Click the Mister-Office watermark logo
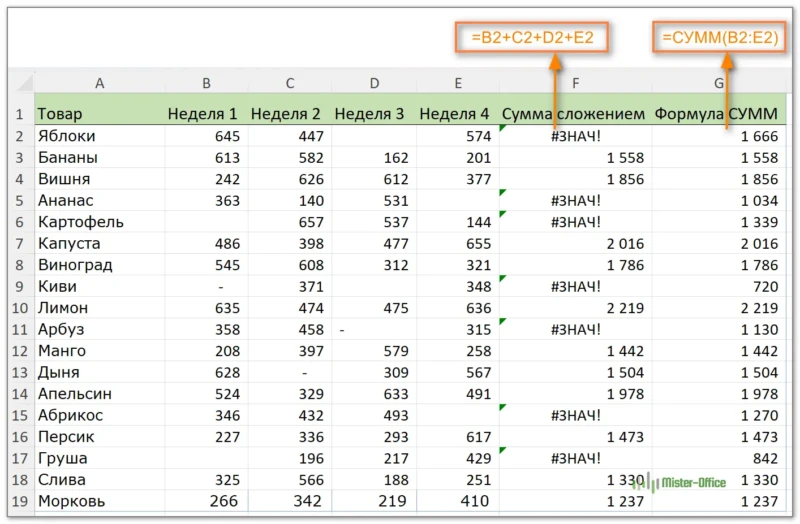Viewport: 800px width, 524px height. 690,484
